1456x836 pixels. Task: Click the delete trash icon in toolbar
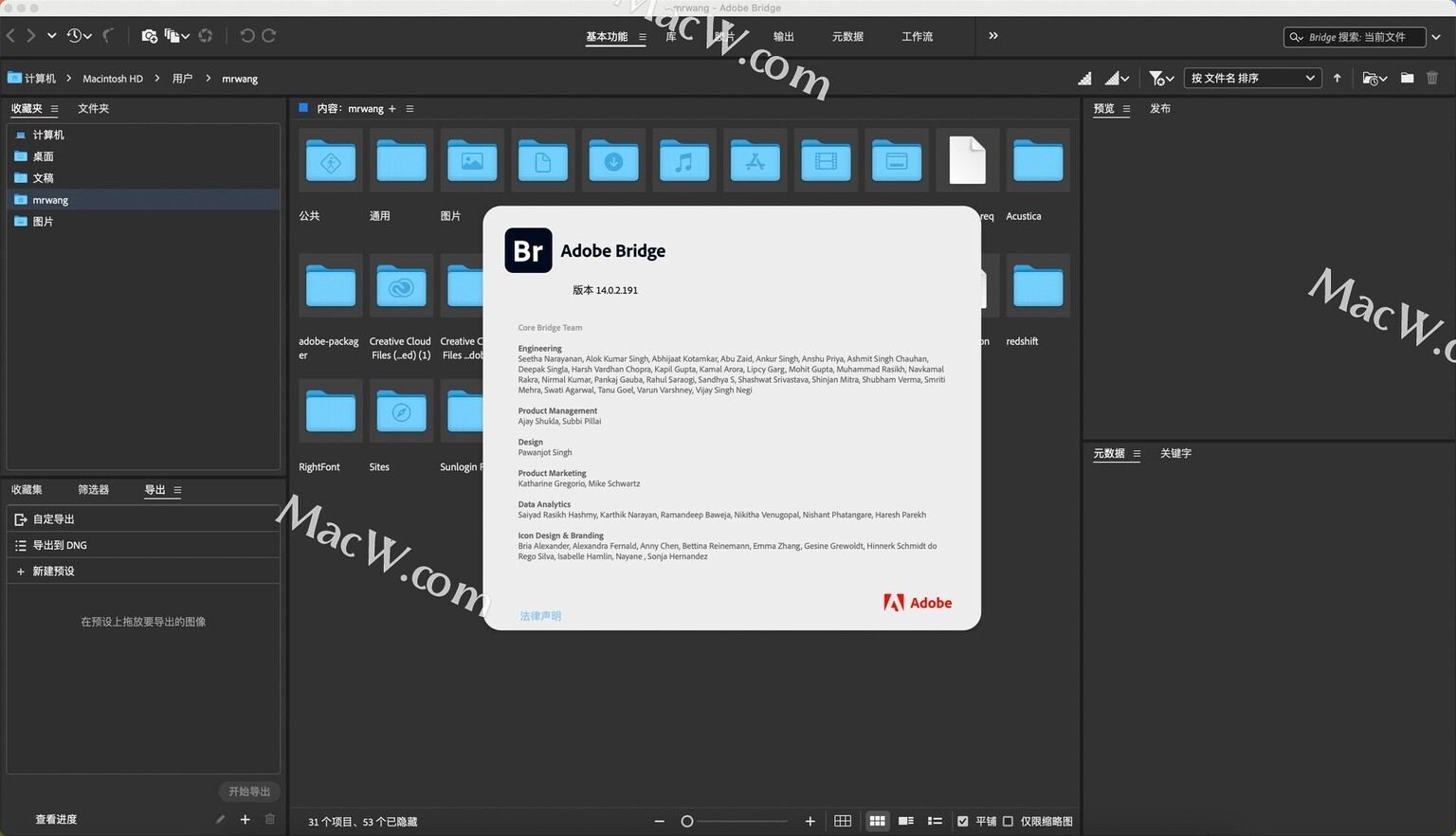pos(1432,79)
